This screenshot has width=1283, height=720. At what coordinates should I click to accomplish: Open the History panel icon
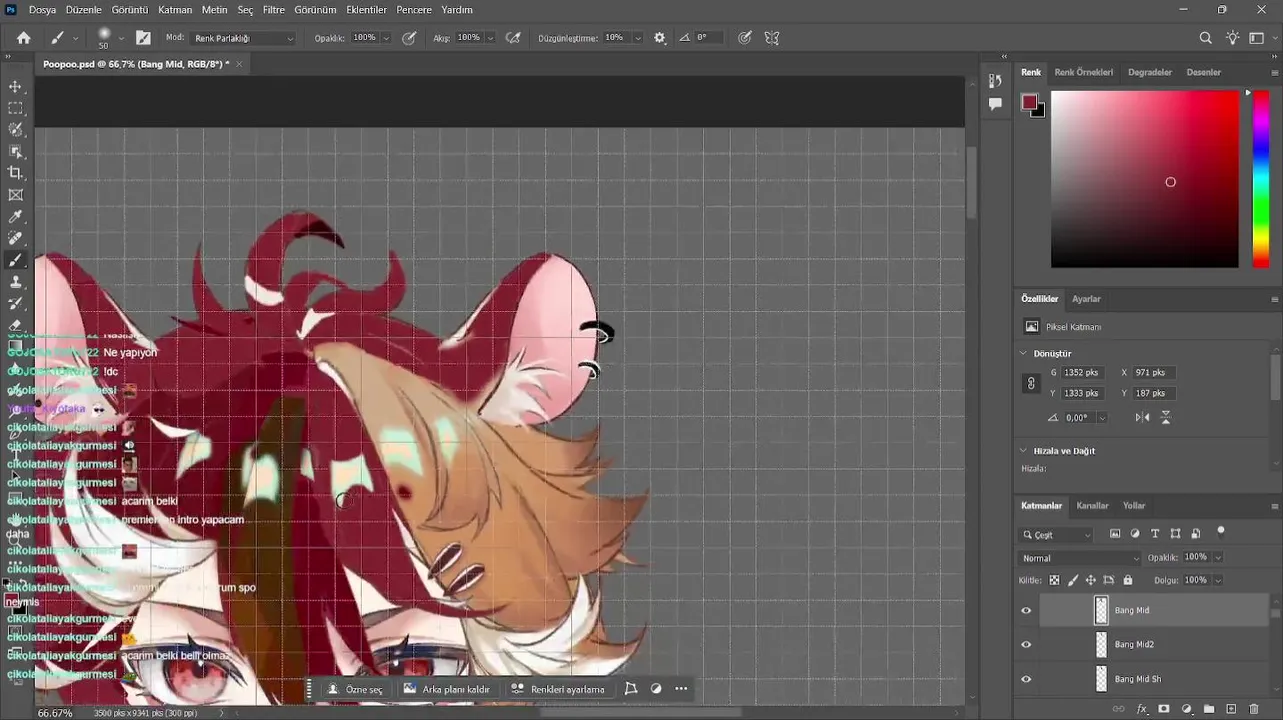995,81
